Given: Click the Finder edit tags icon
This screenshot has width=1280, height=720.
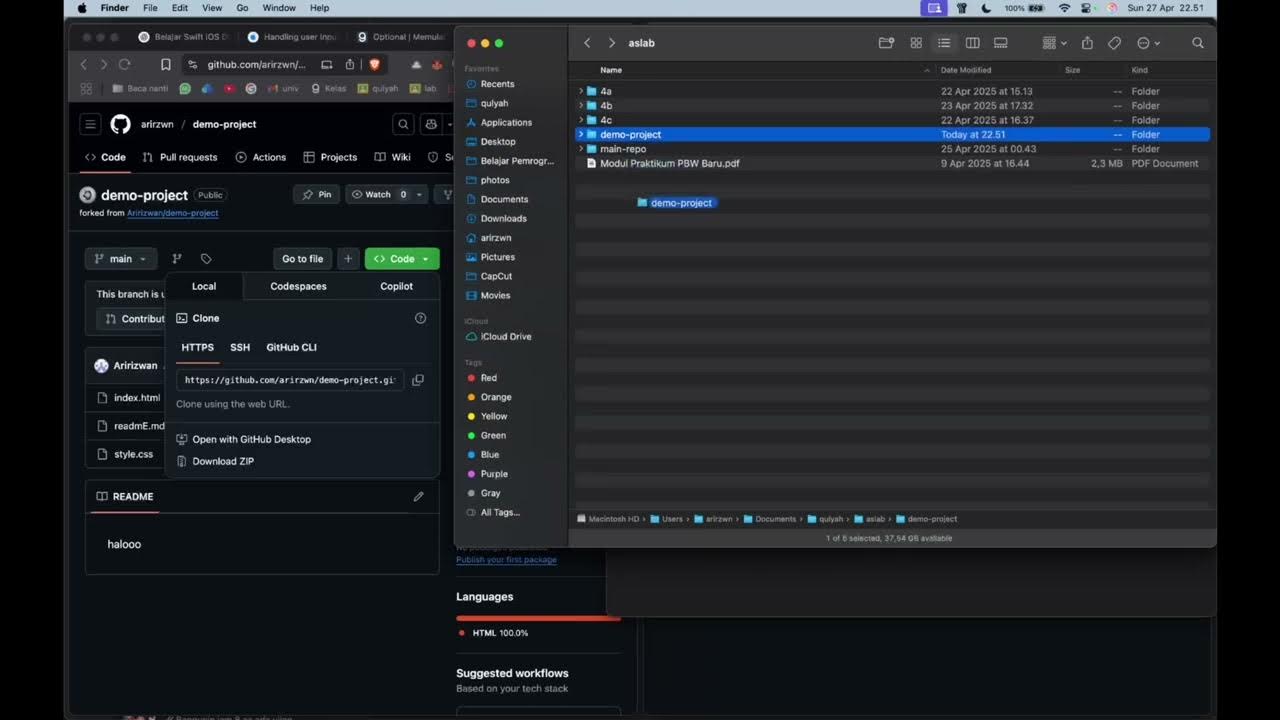Looking at the screenshot, I should click(x=1115, y=43).
